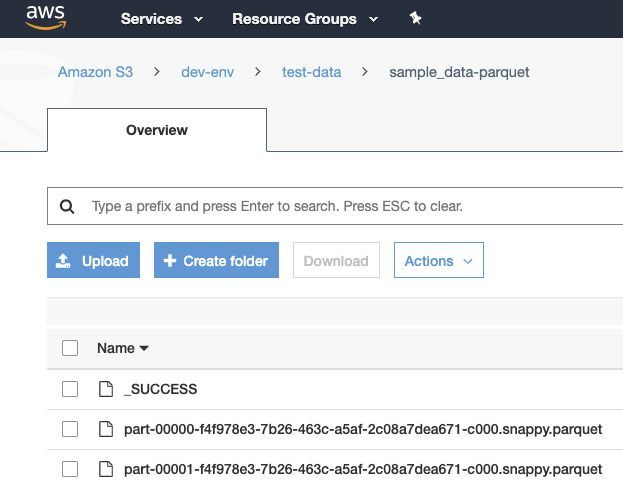Toggle the select-all checkbox in Name header
The image size is (623, 494).
tap(70, 348)
